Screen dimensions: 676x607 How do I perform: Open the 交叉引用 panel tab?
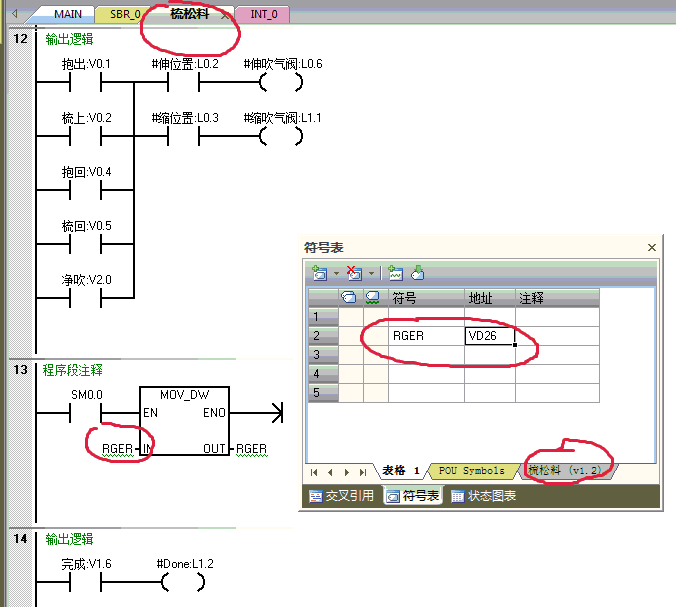pyautogui.click(x=341, y=496)
